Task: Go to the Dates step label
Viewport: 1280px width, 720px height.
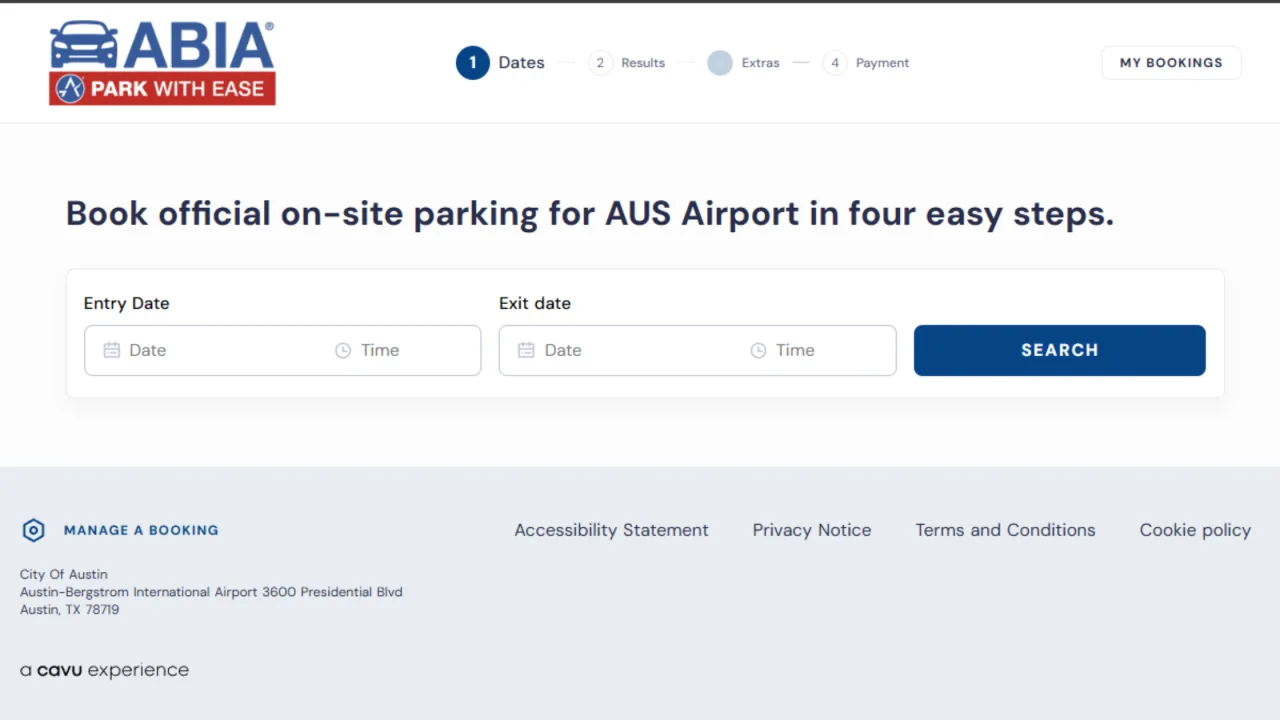Action: [522, 63]
